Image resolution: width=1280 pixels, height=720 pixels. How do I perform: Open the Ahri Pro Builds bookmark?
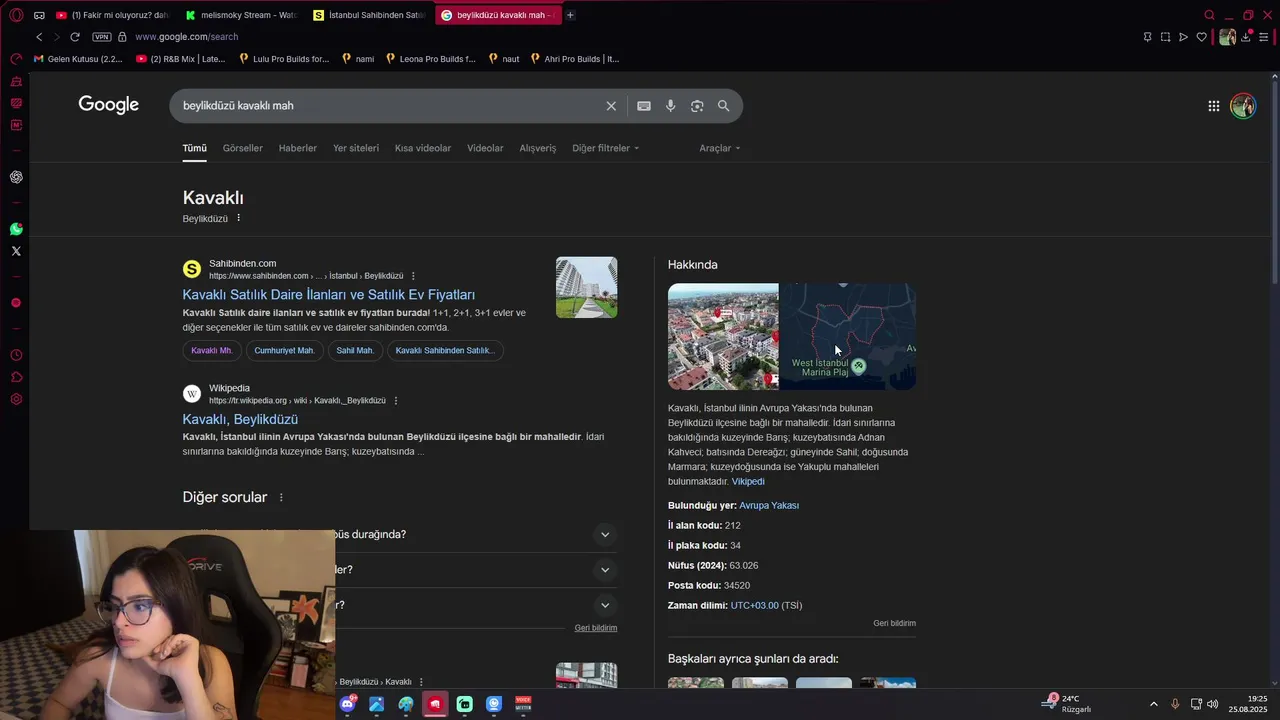[x=575, y=59]
